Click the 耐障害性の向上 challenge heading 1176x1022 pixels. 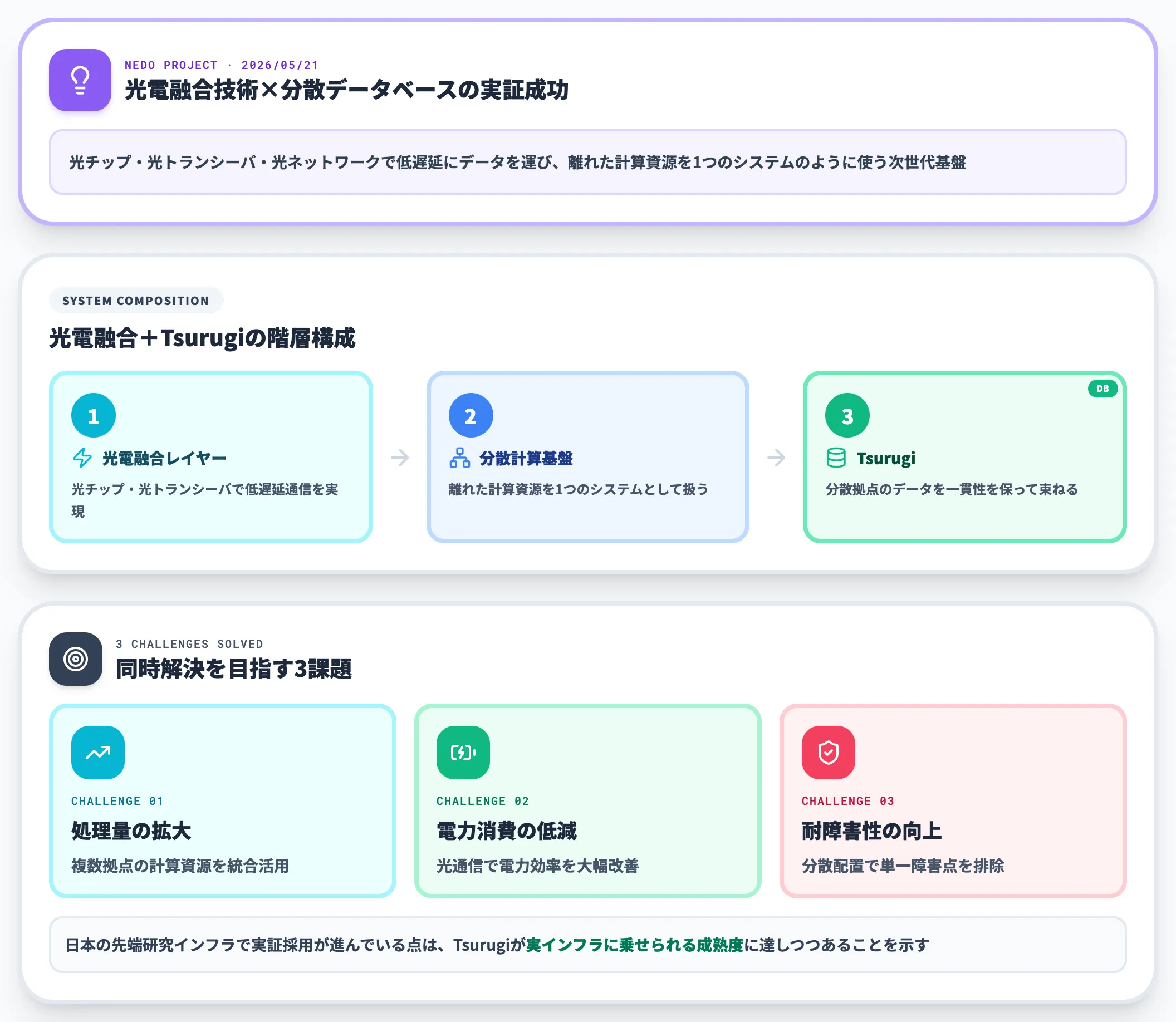tap(872, 831)
